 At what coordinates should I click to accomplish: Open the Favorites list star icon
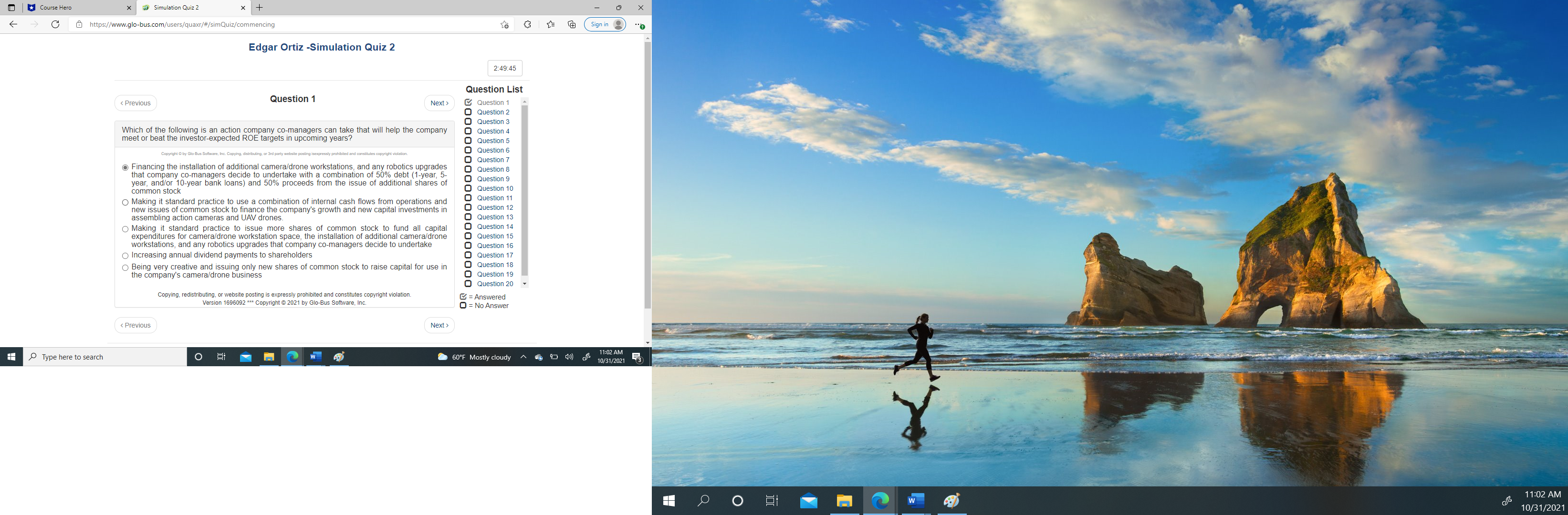click(x=549, y=24)
